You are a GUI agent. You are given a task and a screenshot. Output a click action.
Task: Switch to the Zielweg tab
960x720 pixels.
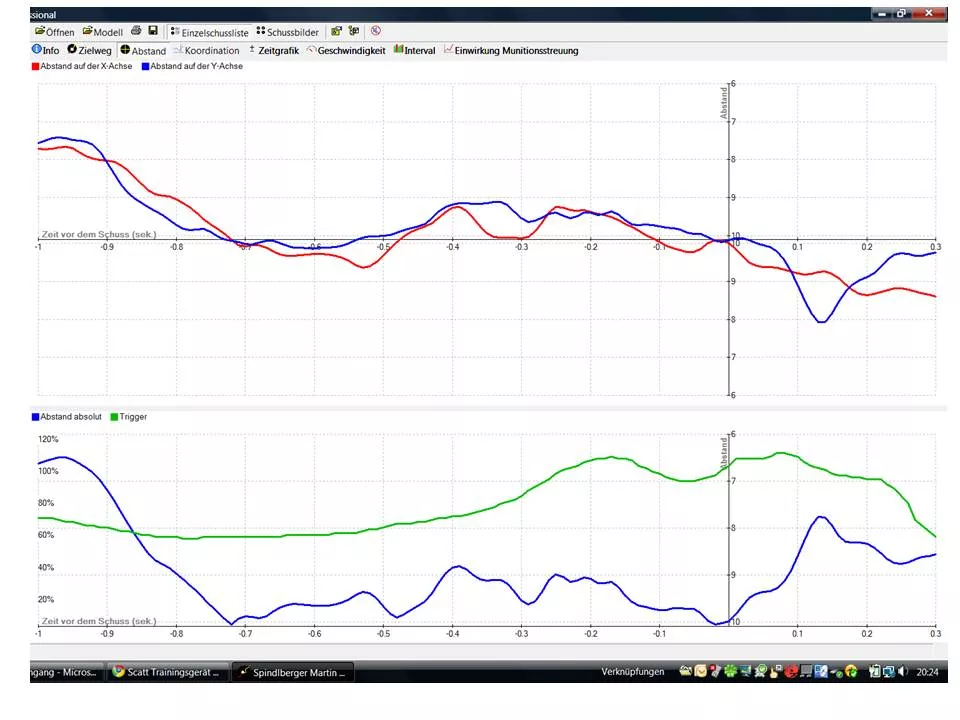click(89, 50)
